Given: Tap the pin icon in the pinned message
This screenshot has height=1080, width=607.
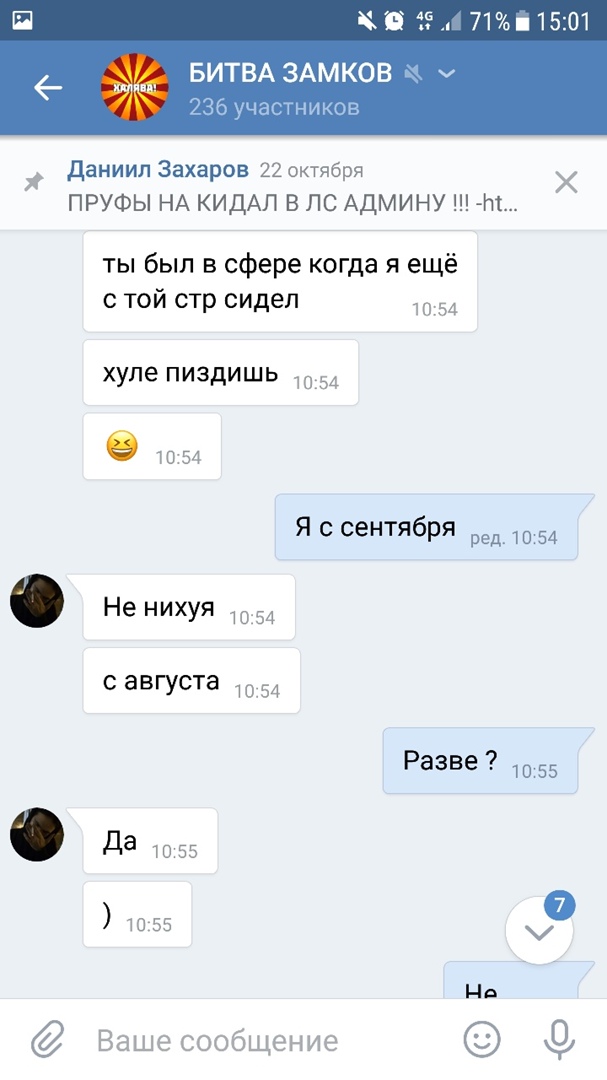Looking at the screenshot, I should (33, 182).
